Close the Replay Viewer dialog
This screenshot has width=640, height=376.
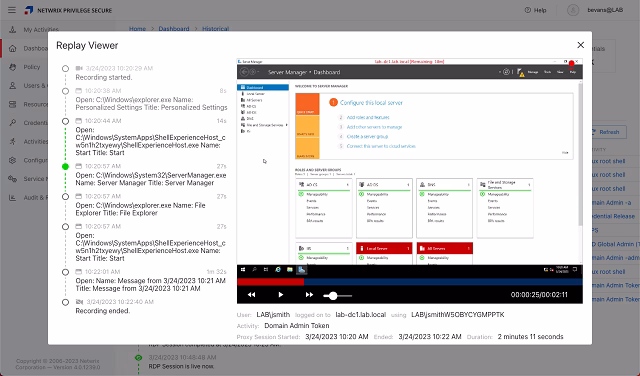click(x=580, y=45)
